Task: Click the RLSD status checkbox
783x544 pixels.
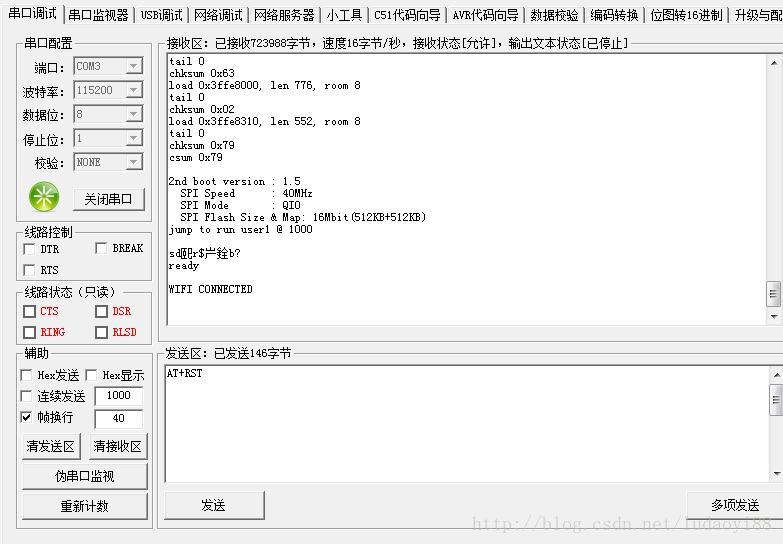Action: [x=101, y=332]
